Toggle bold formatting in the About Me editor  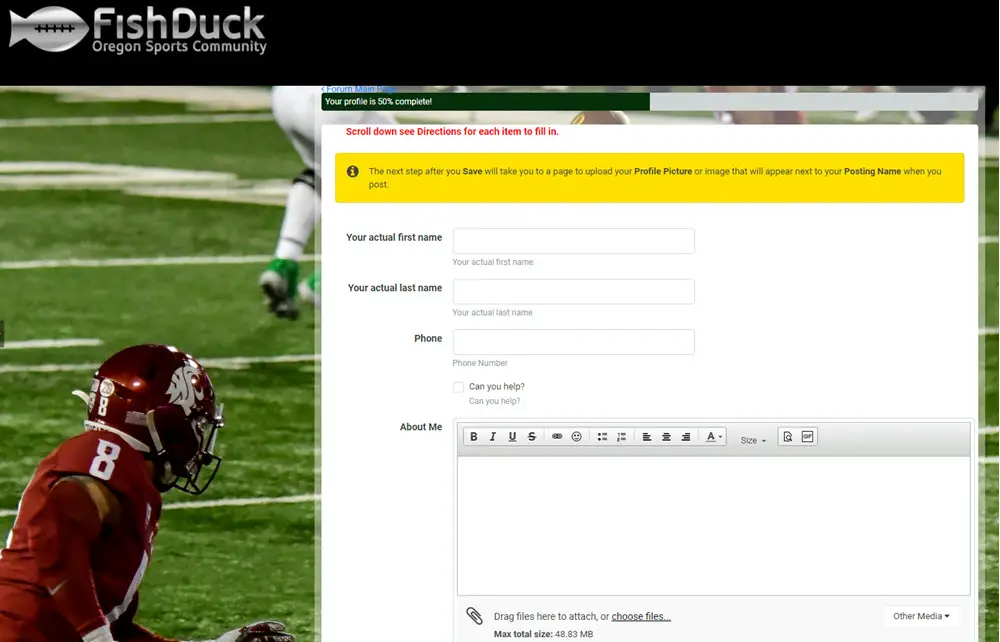pyautogui.click(x=473, y=436)
